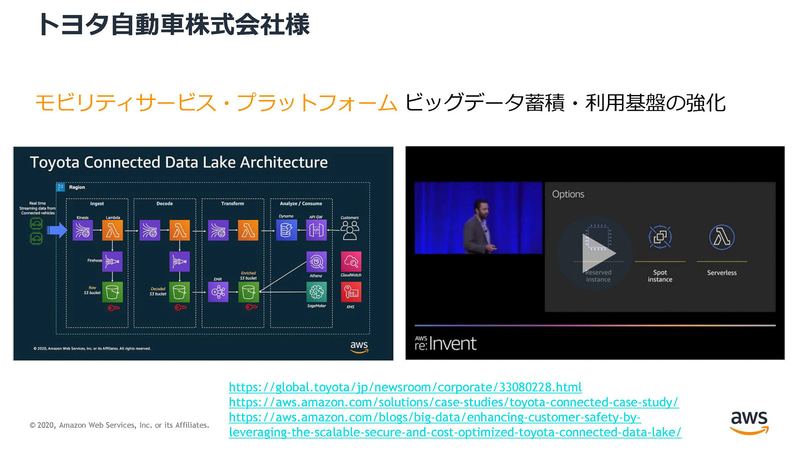The height and width of the screenshot is (450, 800).
Task: Click the Toyota Connected Data Lake Architecture diagram title
Action: [x=179, y=162]
